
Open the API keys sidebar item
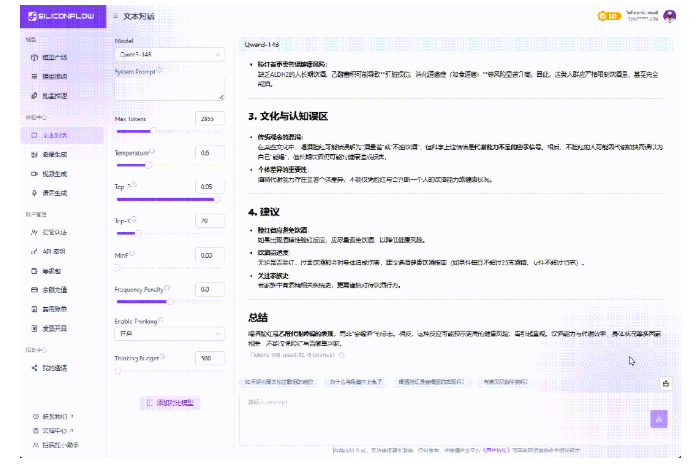click(x=54, y=251)
